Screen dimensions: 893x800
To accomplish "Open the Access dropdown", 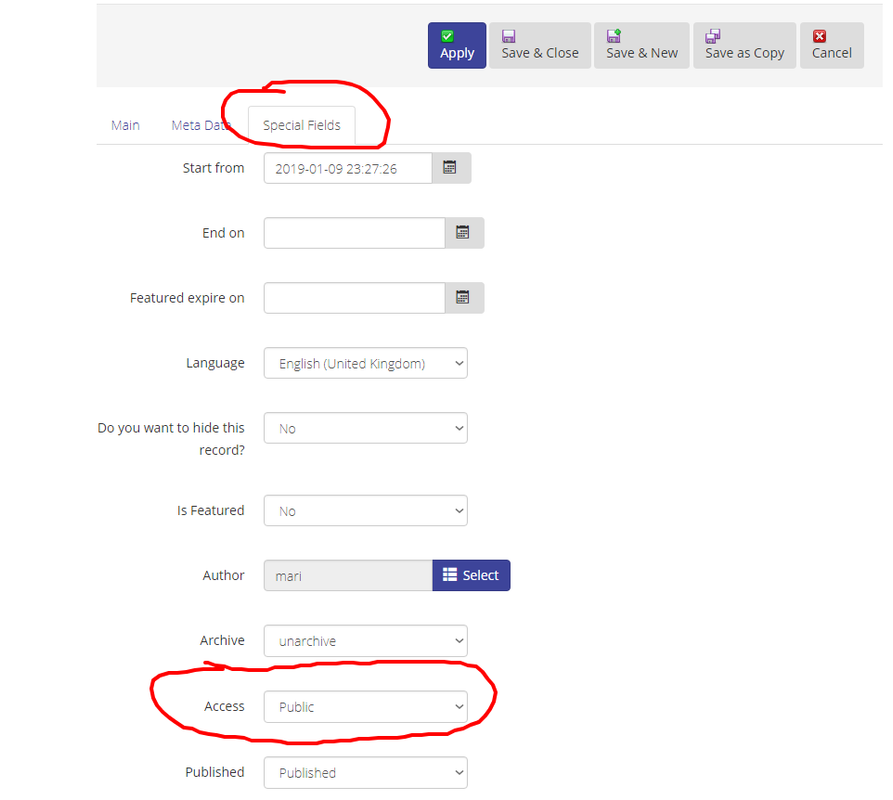I will [x=366, y=707].
